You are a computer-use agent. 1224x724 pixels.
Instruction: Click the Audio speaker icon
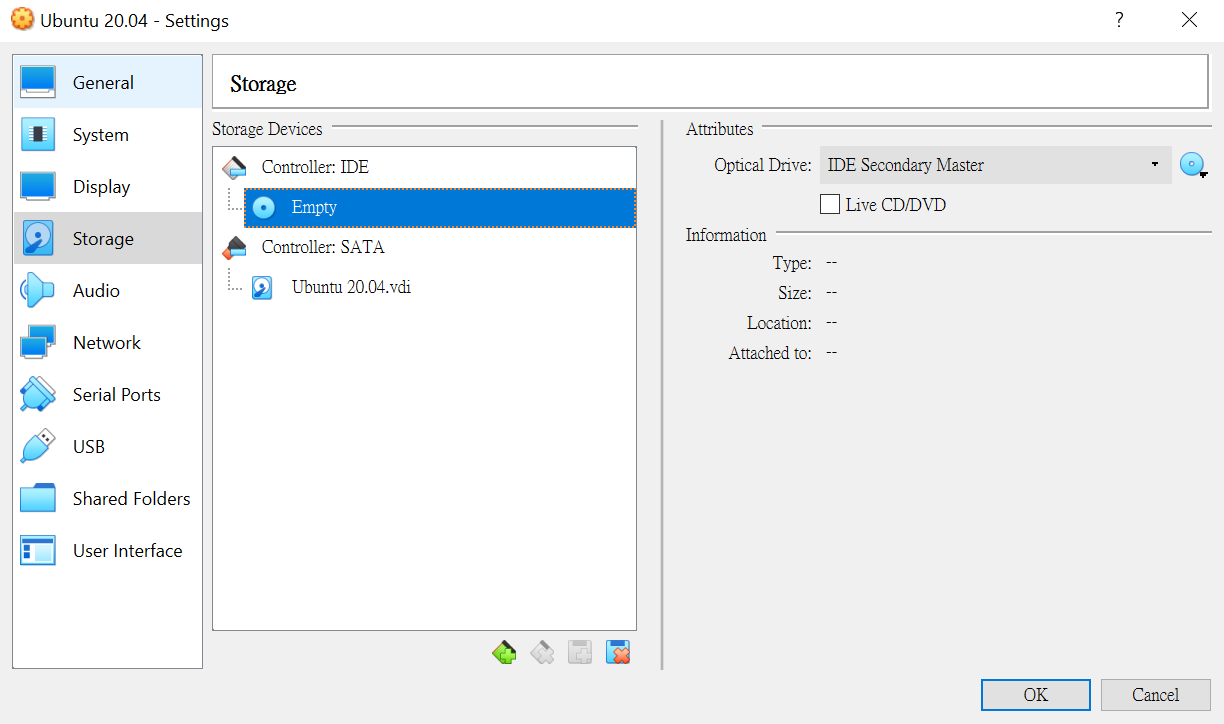point(38,291)
